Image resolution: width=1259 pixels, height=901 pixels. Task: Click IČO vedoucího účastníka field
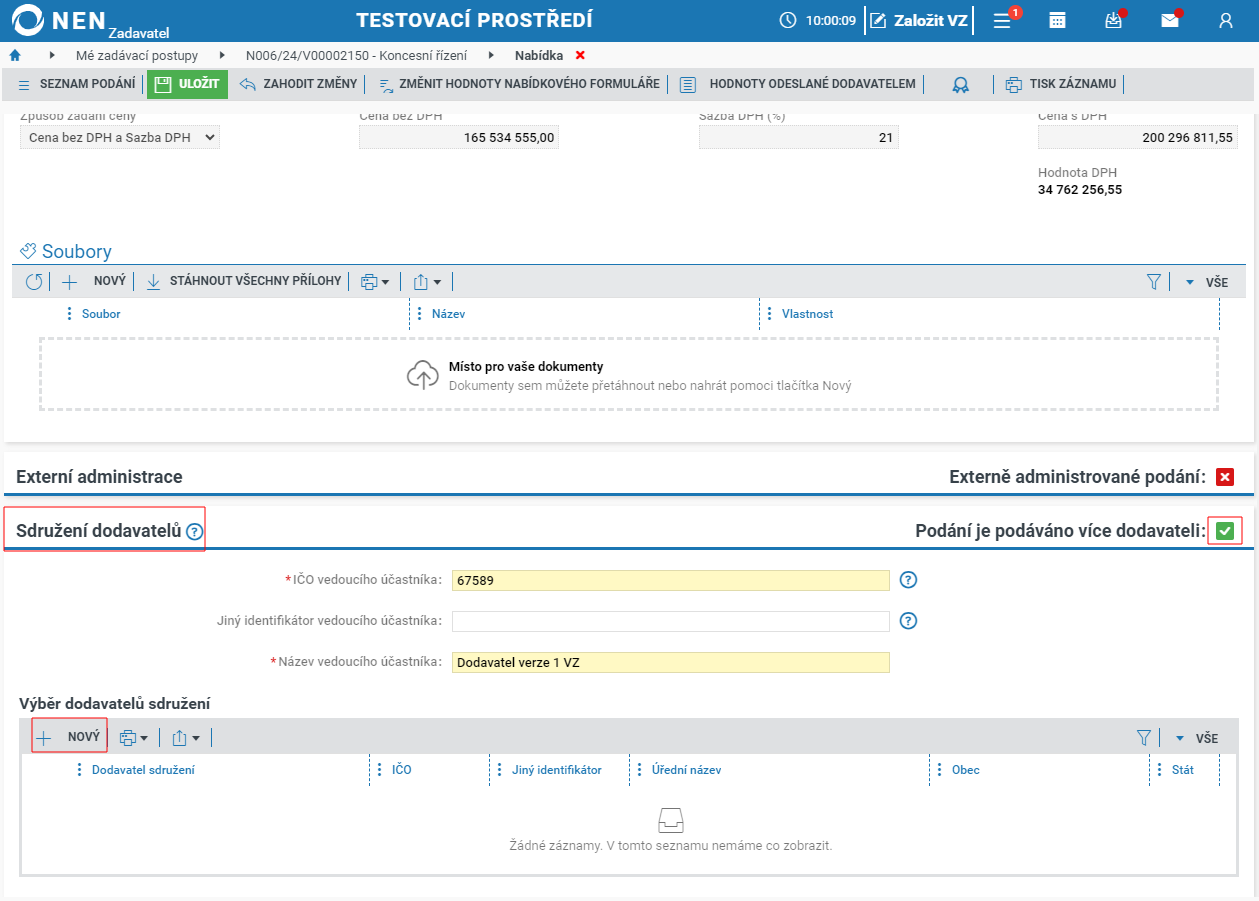coord(670,580)
